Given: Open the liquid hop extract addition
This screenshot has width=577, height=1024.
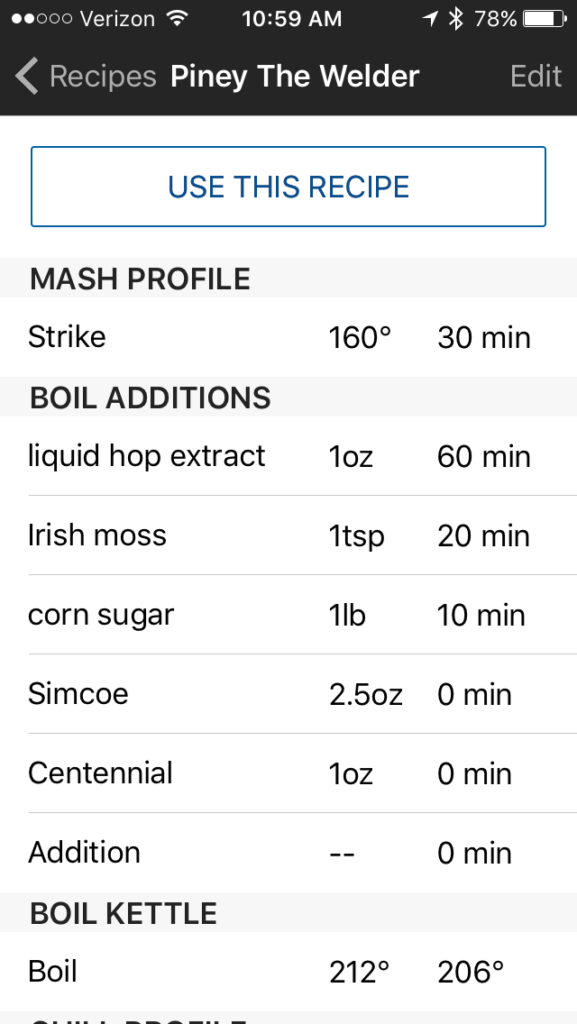Looking at the screenshot, I should (288, 456).
